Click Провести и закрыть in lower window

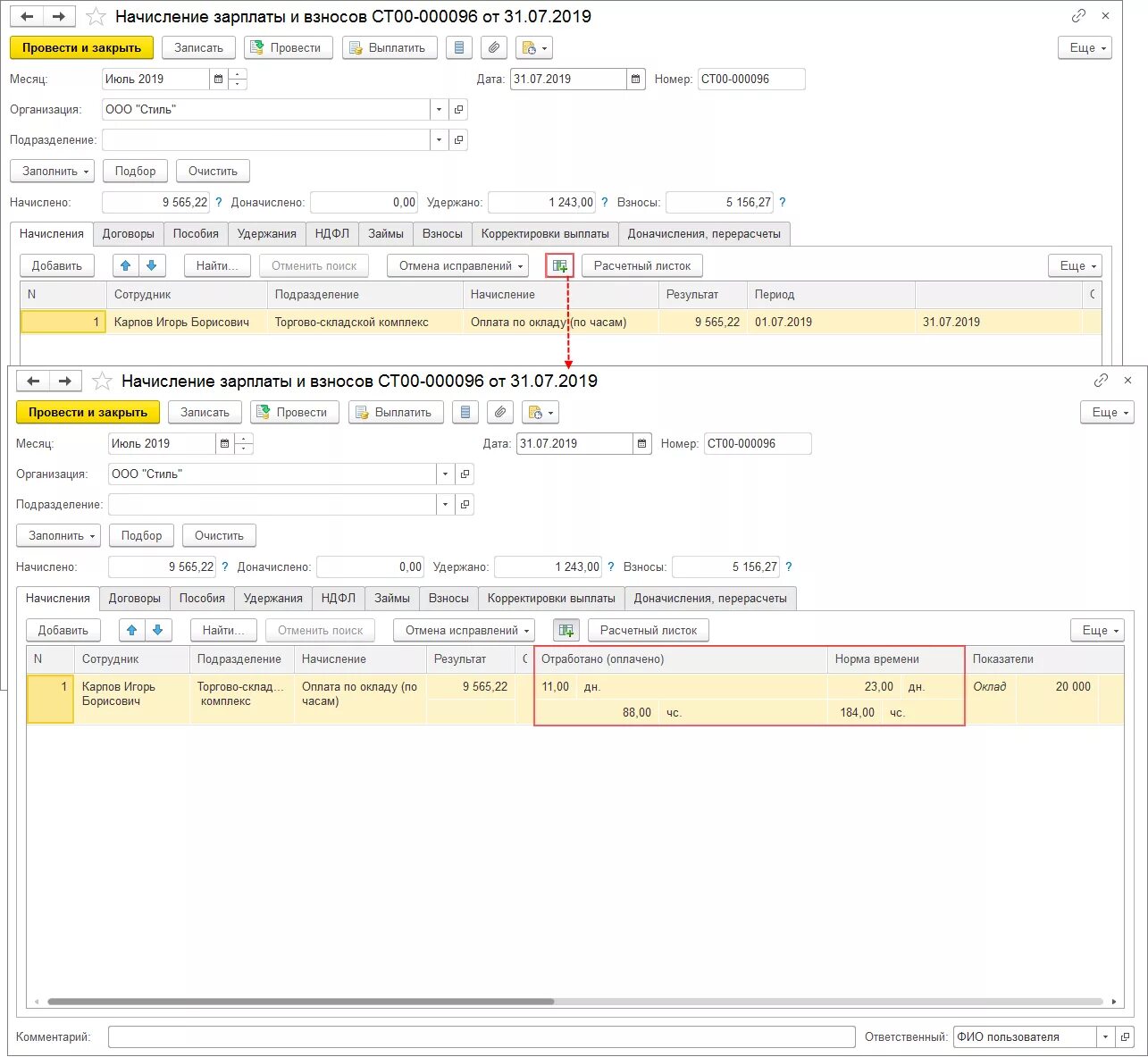[x=88, y=412]
